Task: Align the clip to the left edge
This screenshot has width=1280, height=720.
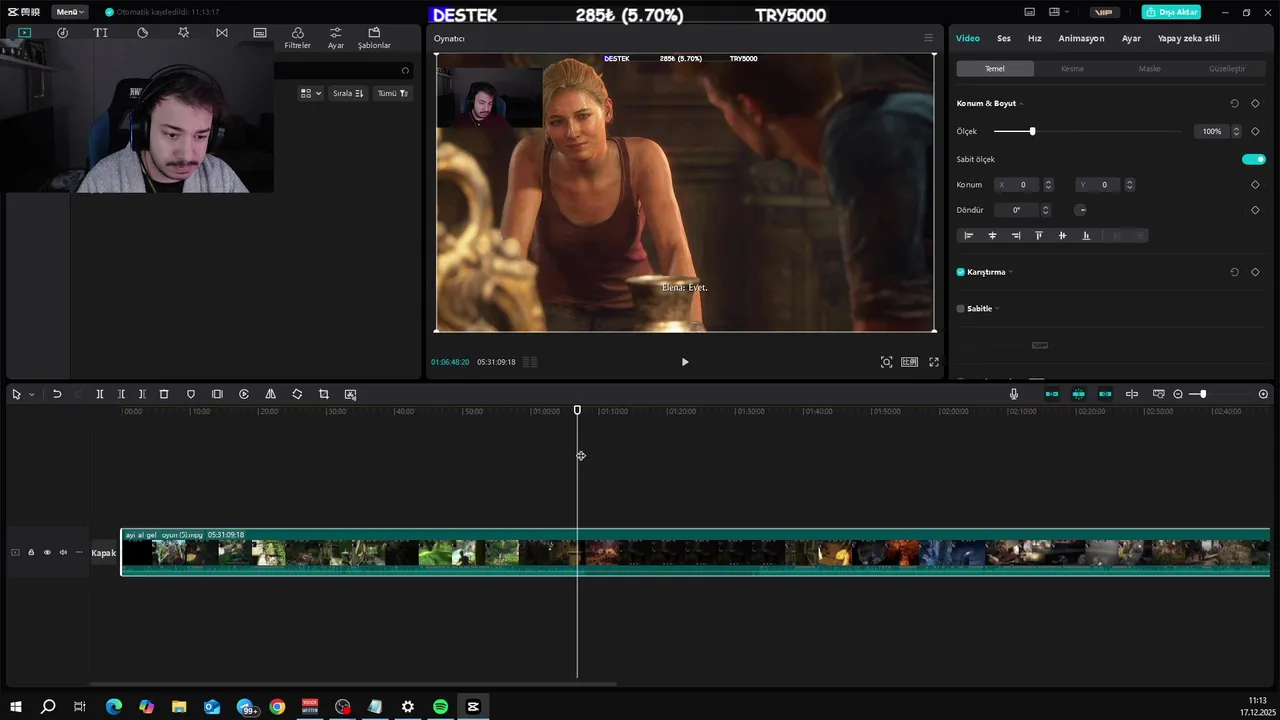Action: (968, 236)
